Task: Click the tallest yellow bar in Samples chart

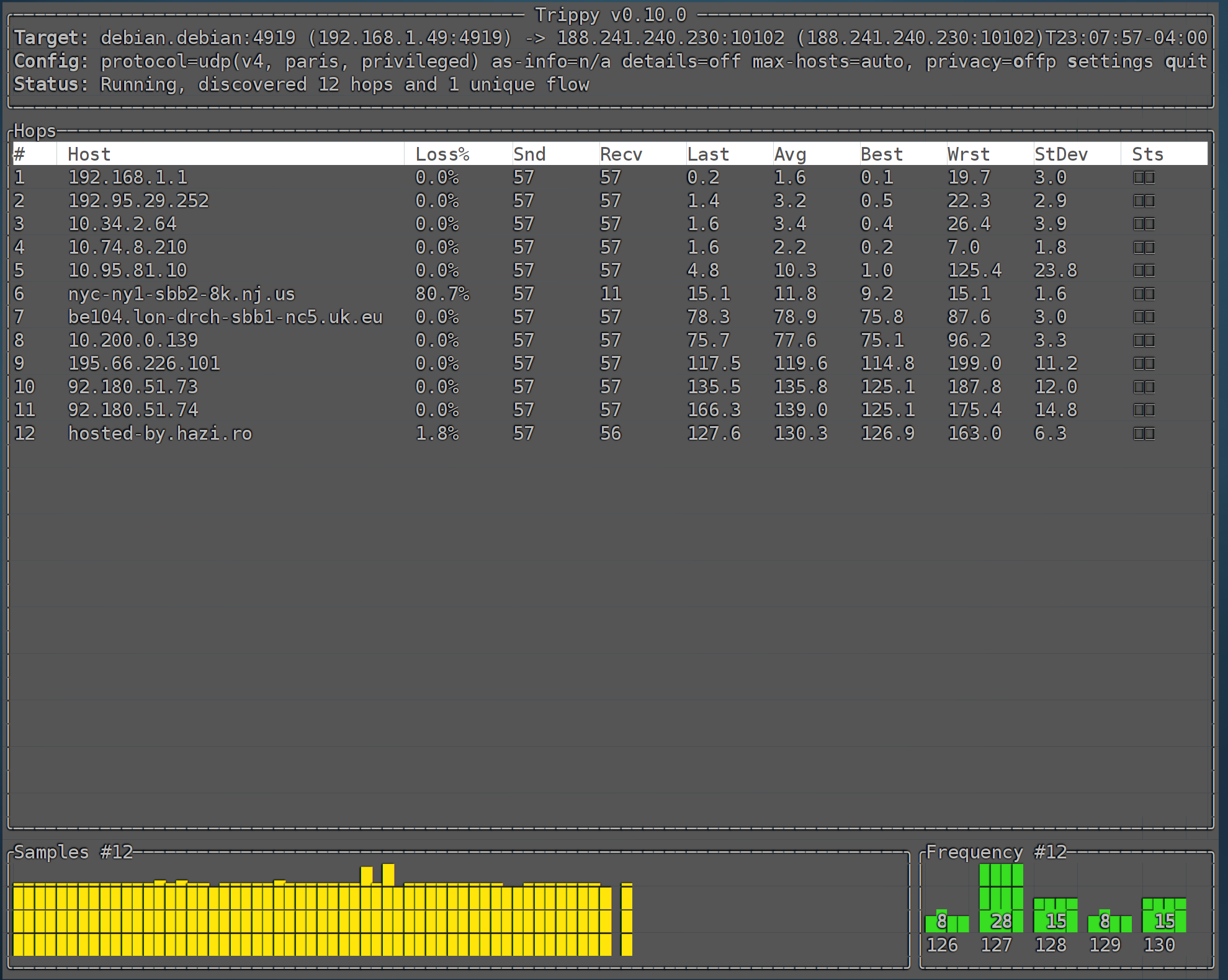Action: pyautogui.click(x=388, y=909)
